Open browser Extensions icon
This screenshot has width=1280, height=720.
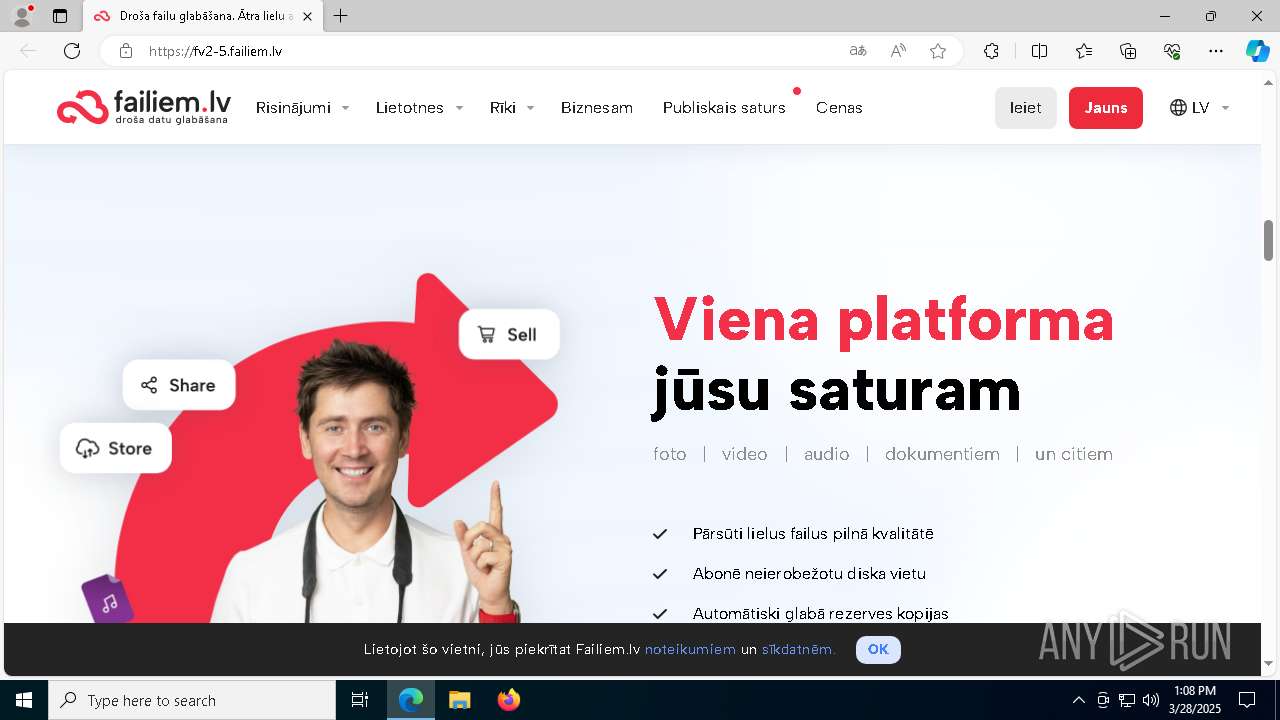(991, 51)
